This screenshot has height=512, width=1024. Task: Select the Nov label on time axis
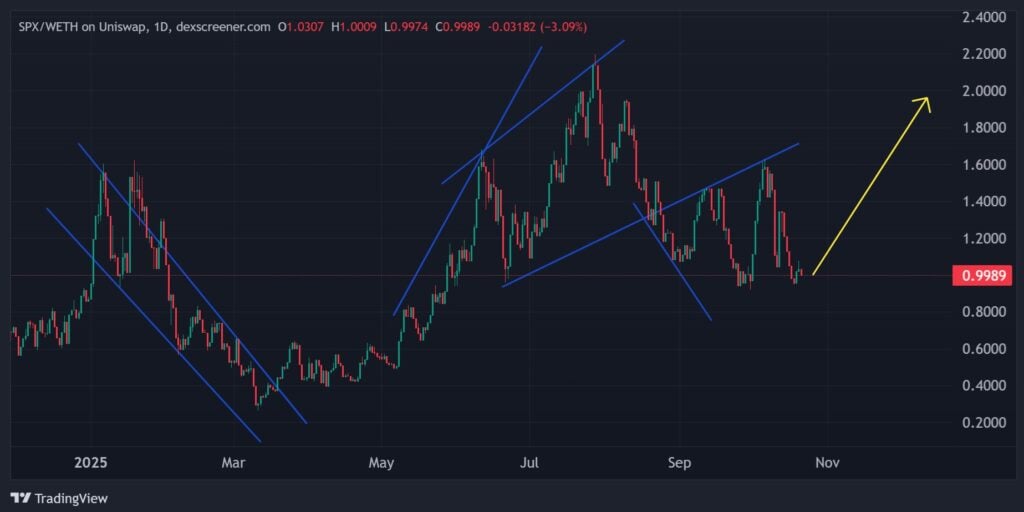tap(825, 464)
